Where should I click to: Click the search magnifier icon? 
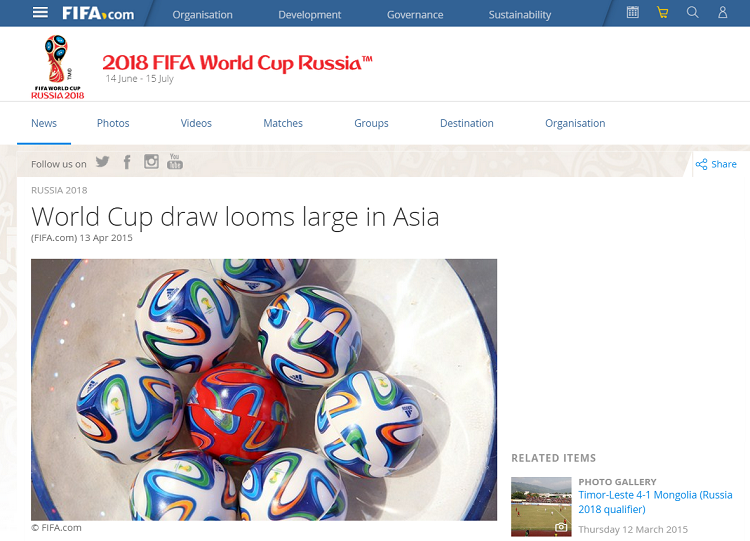point(693,12)
